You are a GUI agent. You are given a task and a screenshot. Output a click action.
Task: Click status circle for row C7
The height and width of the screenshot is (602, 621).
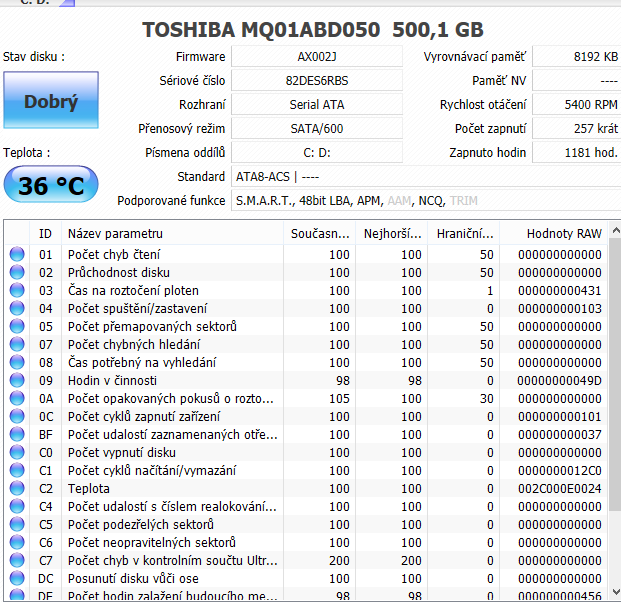17,560
